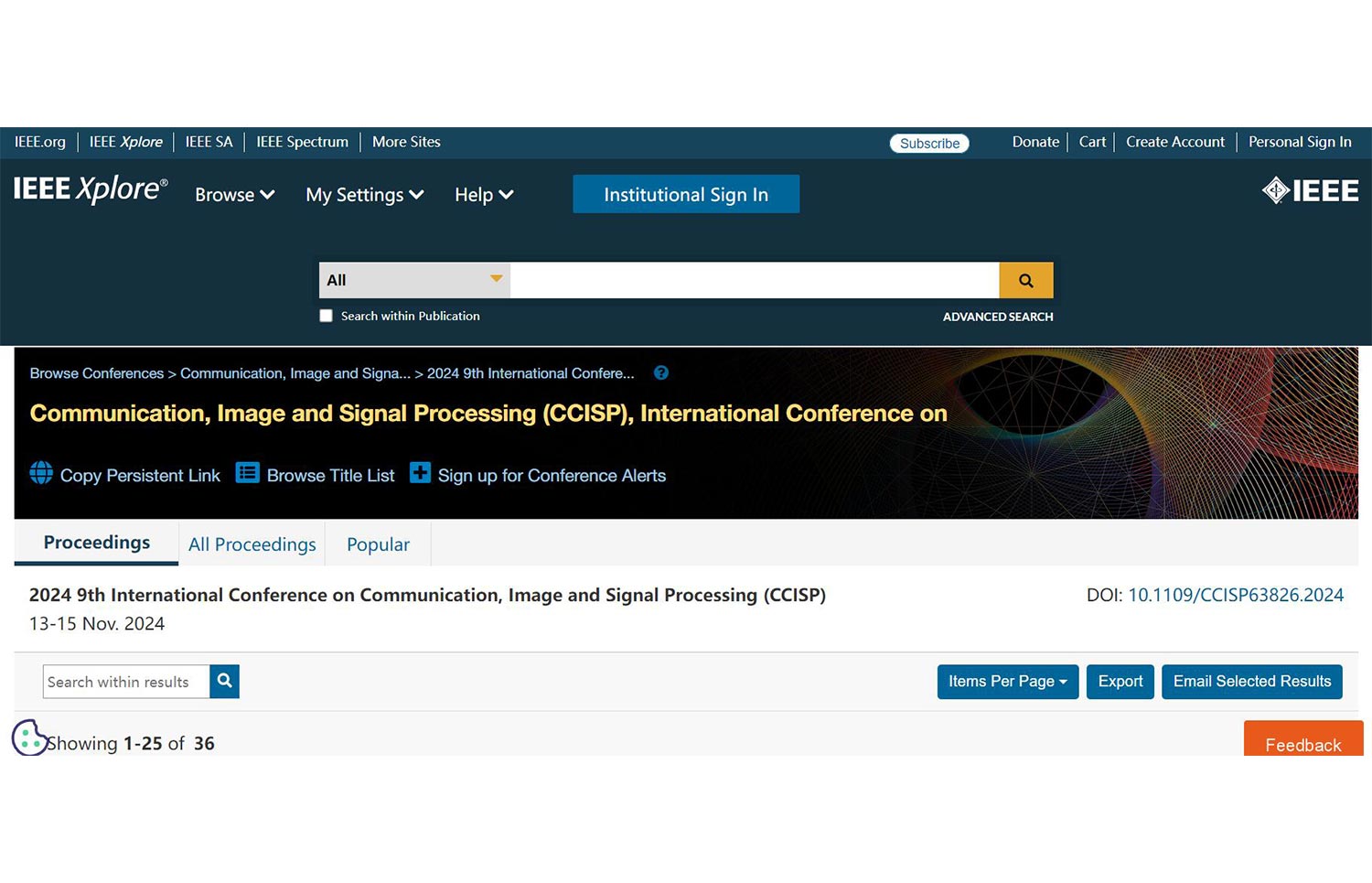Open the Items Per Page dropdown
1372x883 pixels.
1007,682
